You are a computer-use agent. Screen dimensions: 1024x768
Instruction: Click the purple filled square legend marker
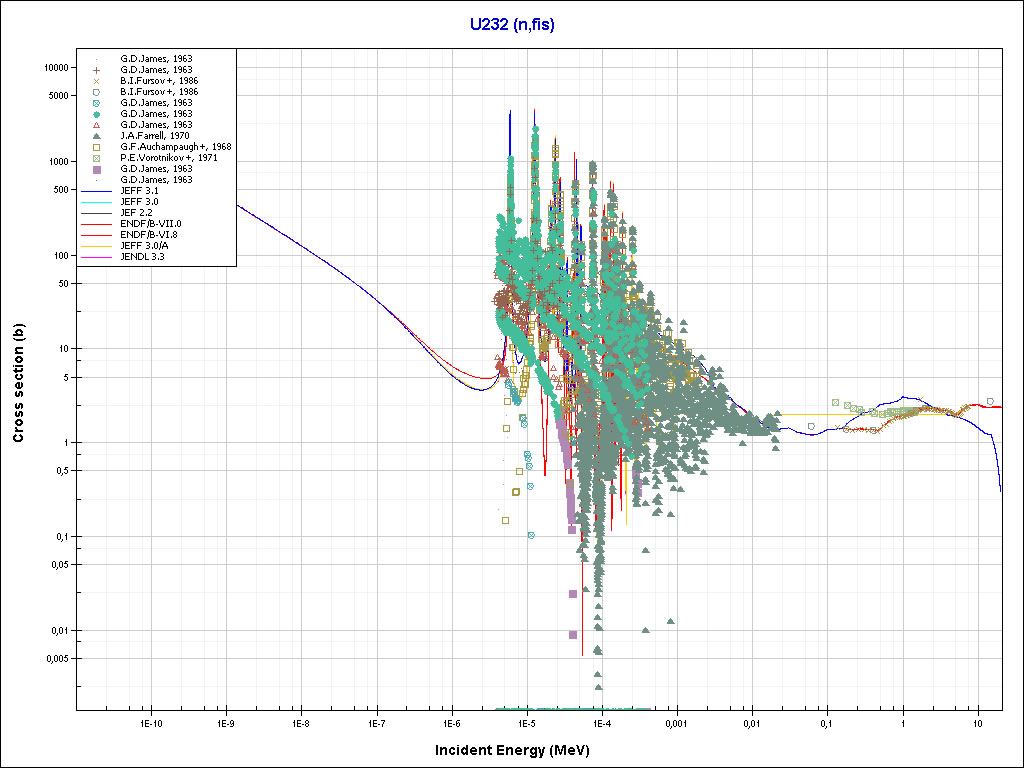click(x=97, y=169)
